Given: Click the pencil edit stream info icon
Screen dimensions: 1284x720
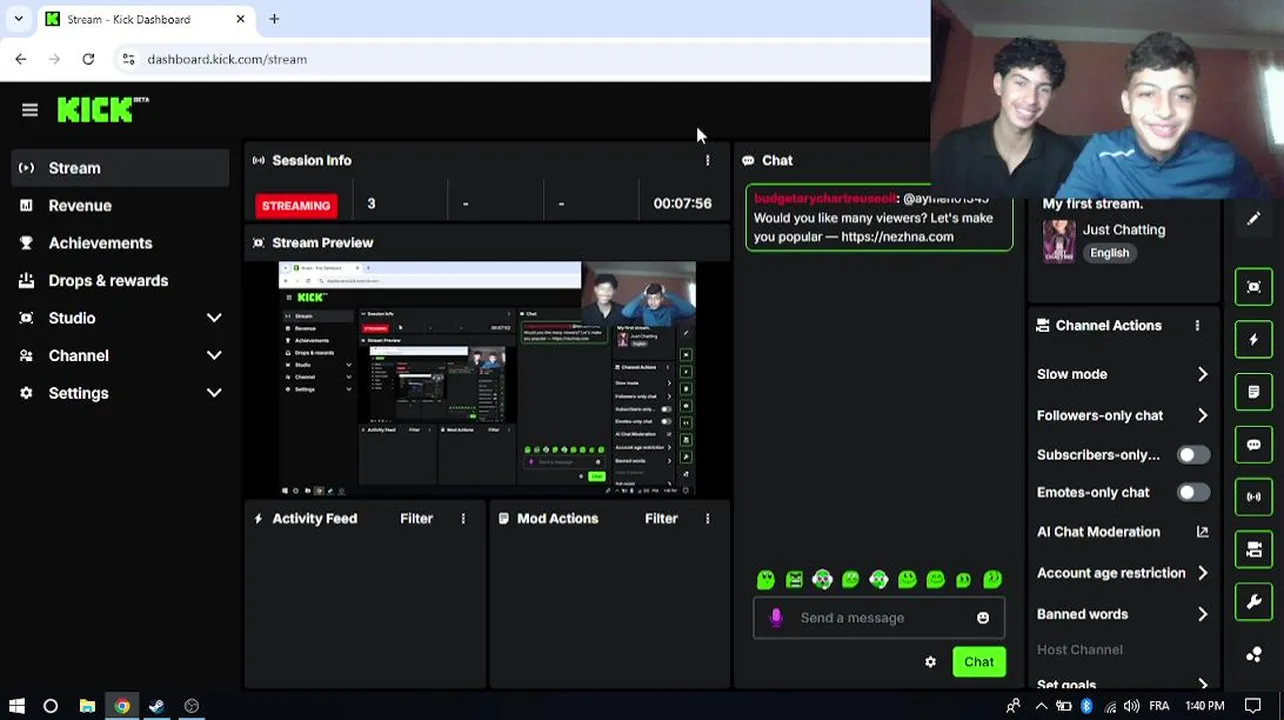Looking at the screenshot, I should [1254, 218].
